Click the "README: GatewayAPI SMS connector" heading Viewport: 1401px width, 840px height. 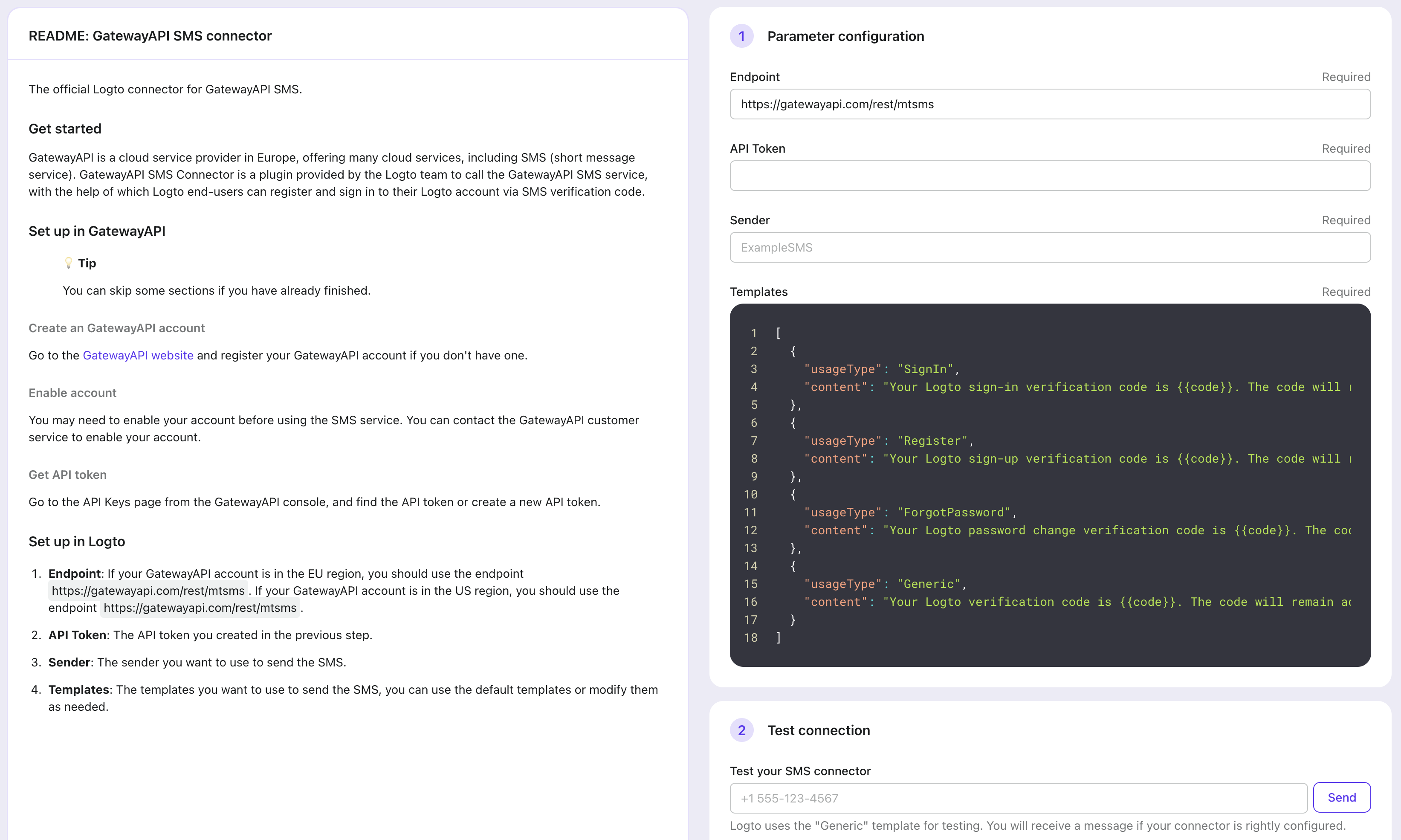(150, 36)
